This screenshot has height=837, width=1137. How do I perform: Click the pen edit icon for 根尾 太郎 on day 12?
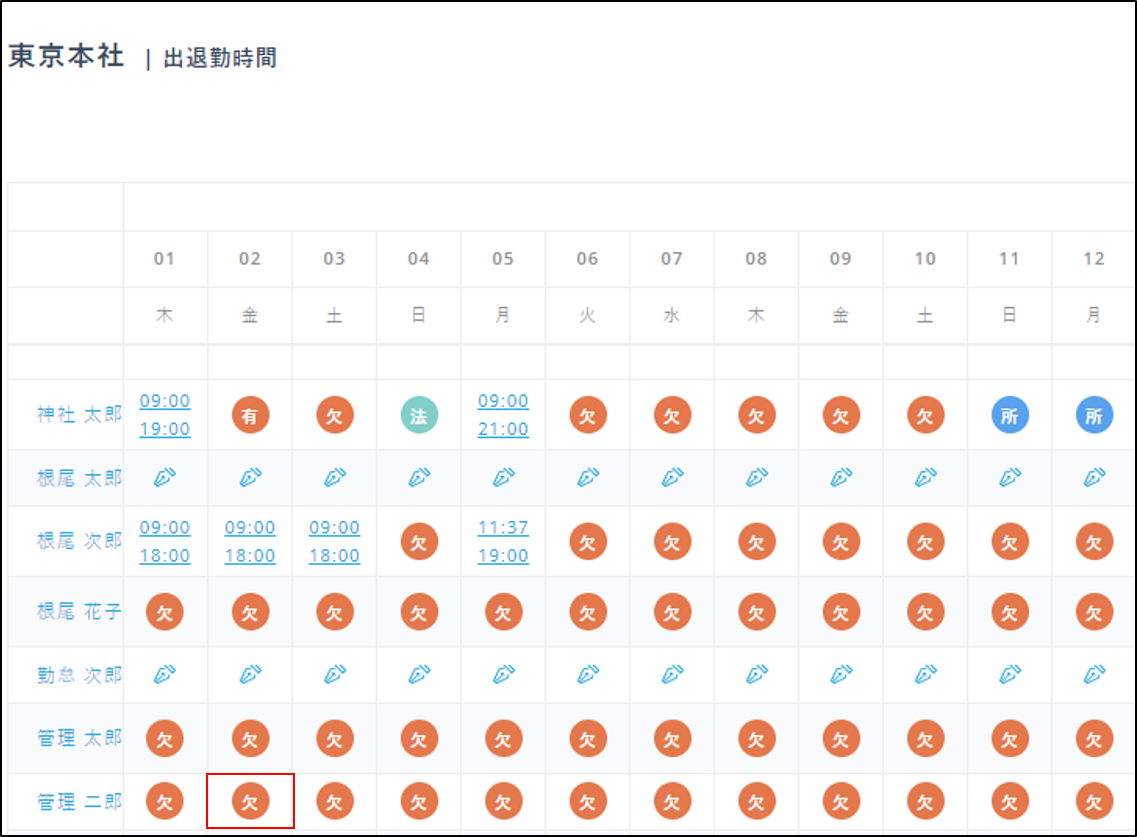[x=1094, y=478]
